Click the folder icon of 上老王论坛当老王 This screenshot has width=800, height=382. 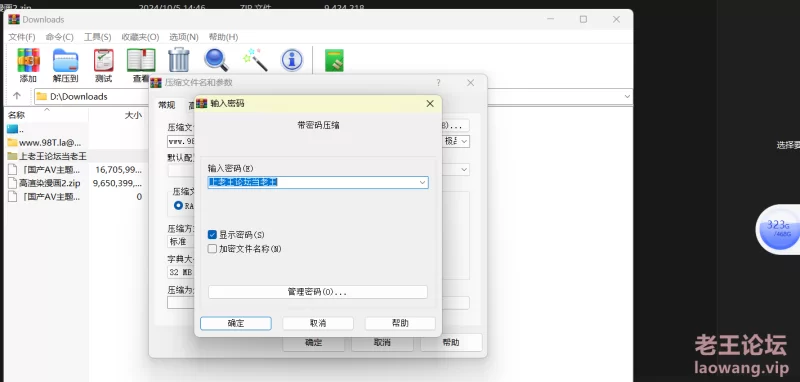pyautogui.click(x=12, y=156)
